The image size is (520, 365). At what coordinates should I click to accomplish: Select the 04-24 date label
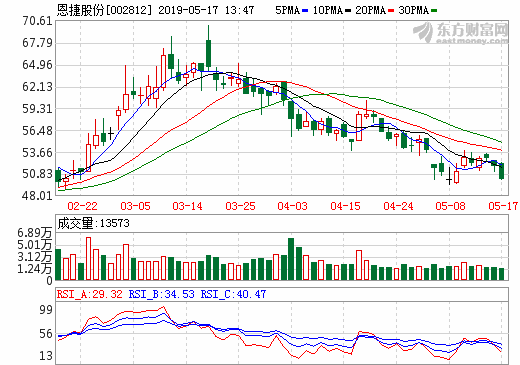[x=398, y=206]
